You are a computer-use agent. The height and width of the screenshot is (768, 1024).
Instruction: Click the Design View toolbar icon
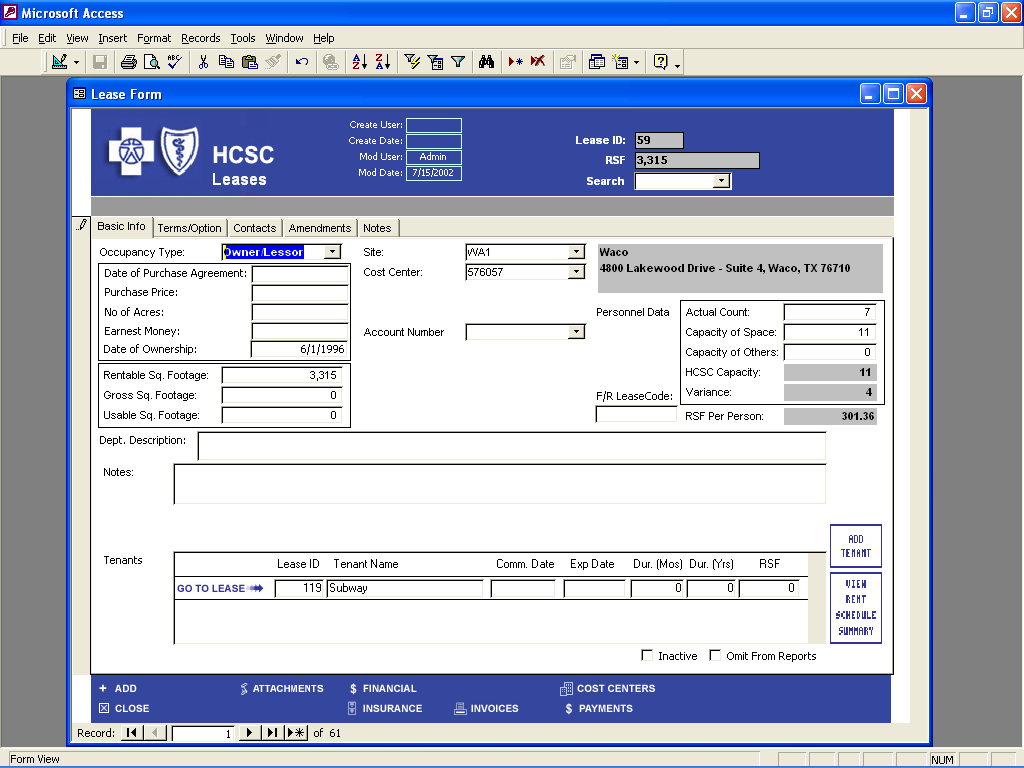pos(59,62)
